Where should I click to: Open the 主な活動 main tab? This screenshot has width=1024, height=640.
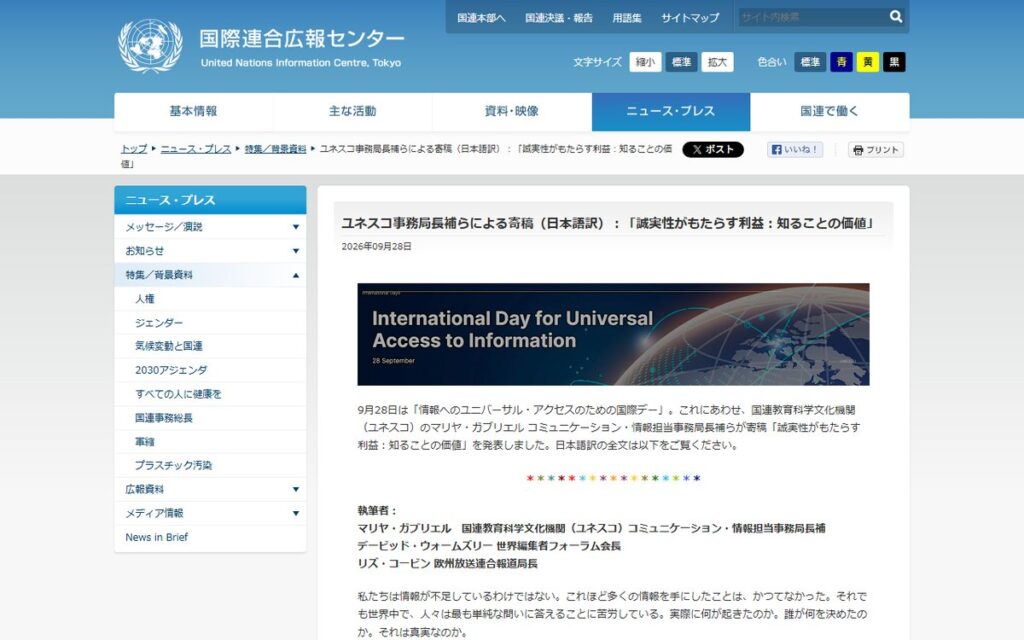[353, 112]
